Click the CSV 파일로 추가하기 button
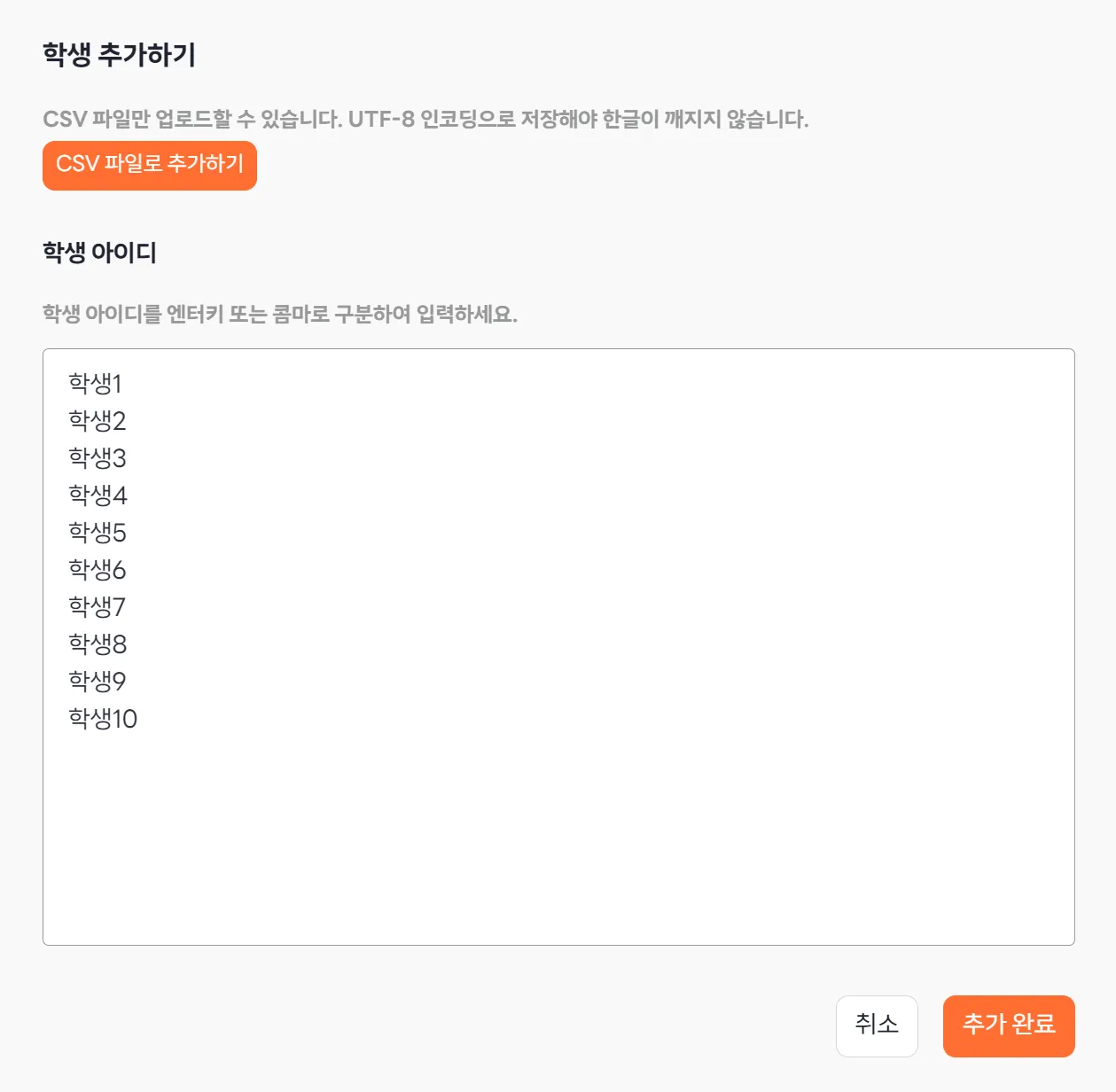This screenshot has width=1116, height=1092. coord(150,165)
